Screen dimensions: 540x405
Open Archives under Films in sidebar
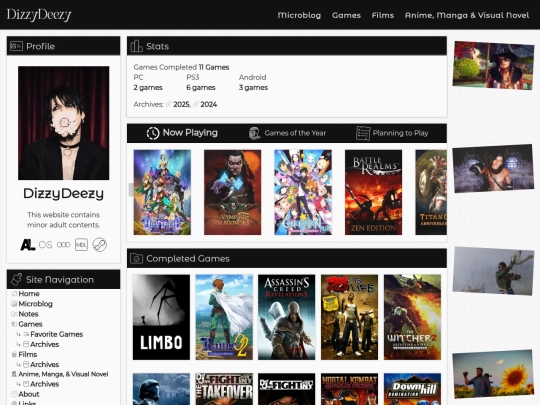pos(44,364)
